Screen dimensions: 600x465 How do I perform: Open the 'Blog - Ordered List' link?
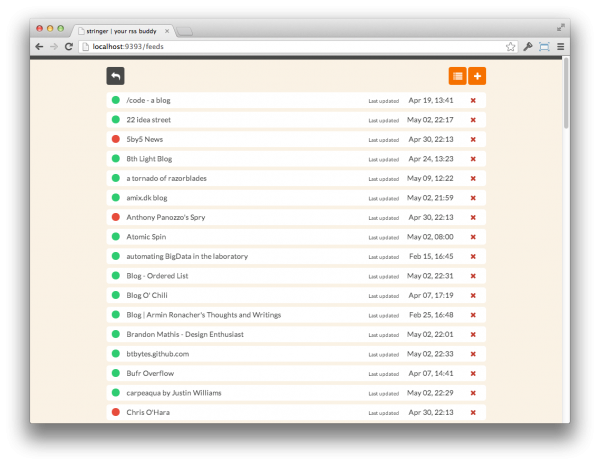pos(157,276)
